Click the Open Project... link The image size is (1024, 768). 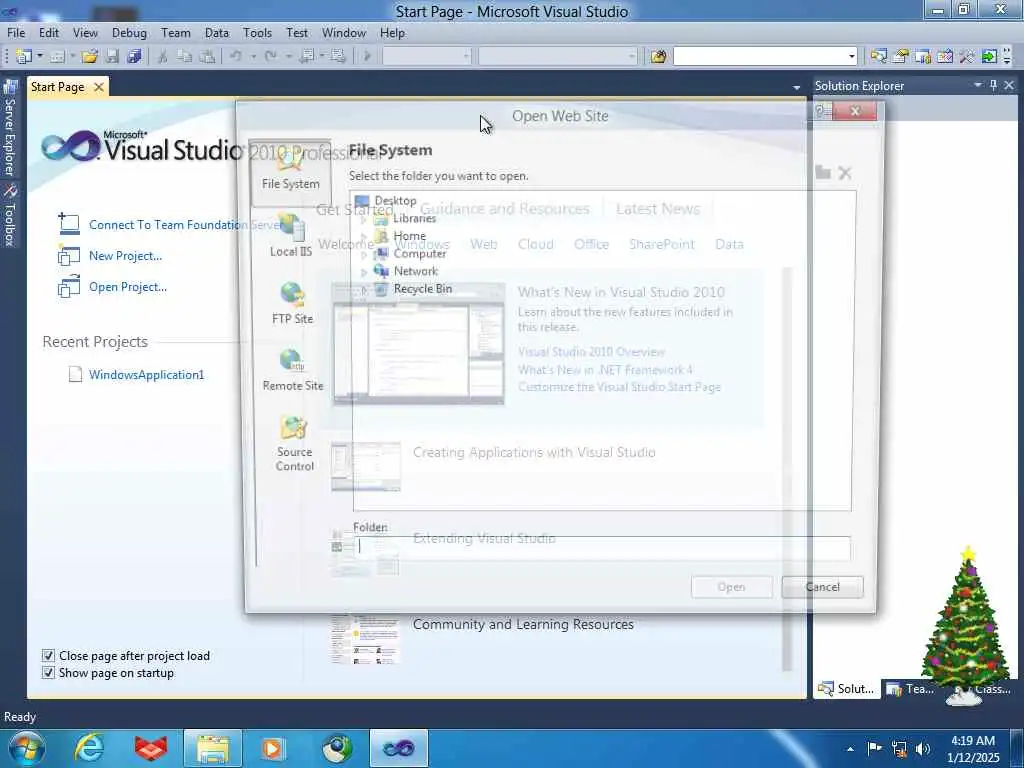point(128,287)
